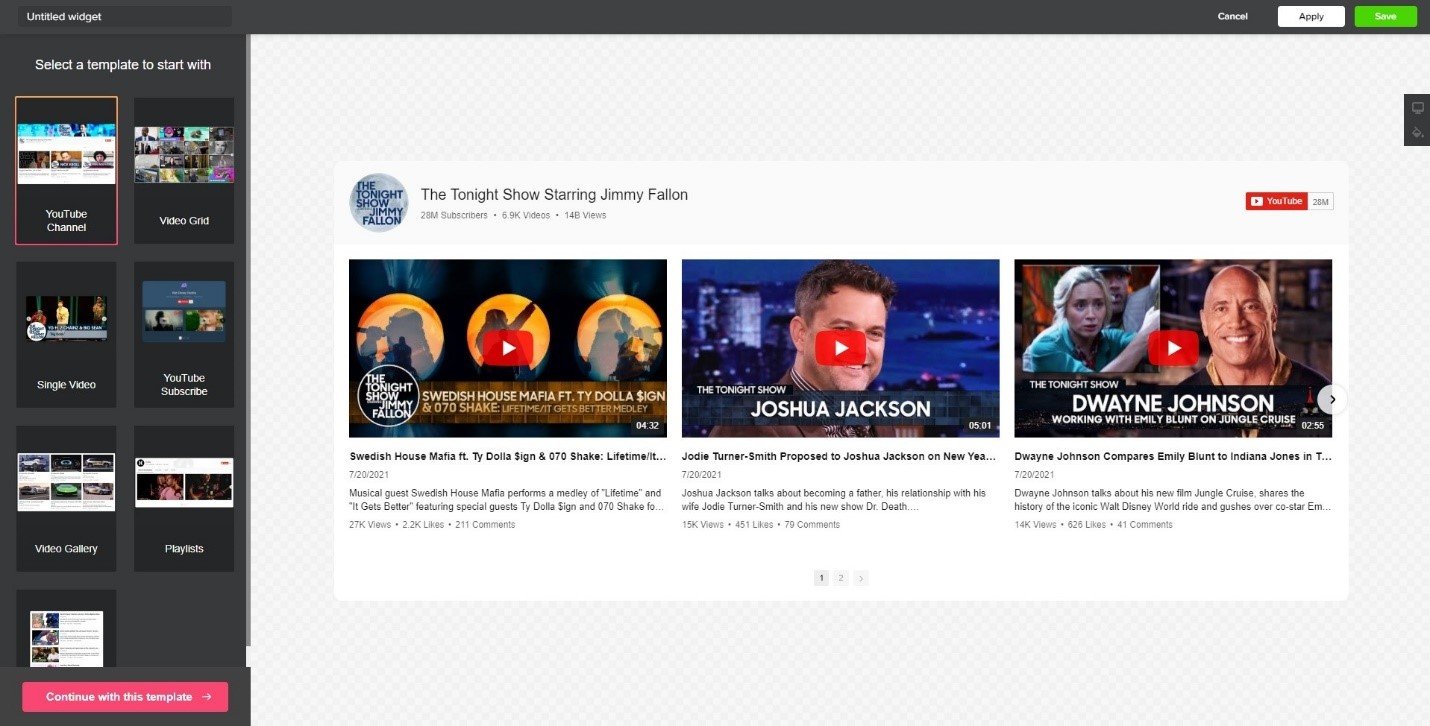Image resolution: width=1430 pixels, height=726 pixels.
Task: Edit the Untitled widget name field
Action: pyautogui.click(x=120, y=16)
